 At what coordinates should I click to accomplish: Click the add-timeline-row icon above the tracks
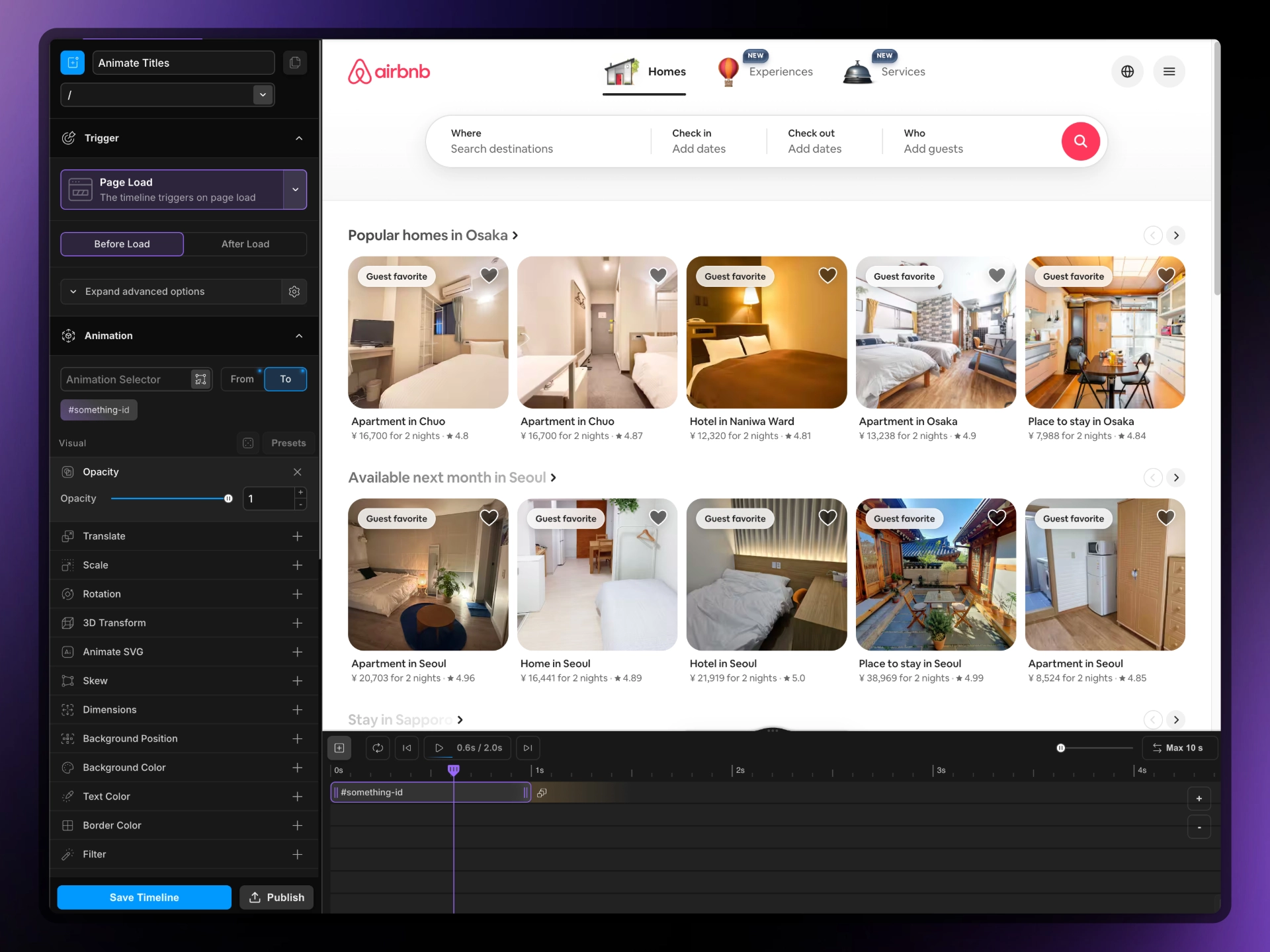[x=339, y=748]
